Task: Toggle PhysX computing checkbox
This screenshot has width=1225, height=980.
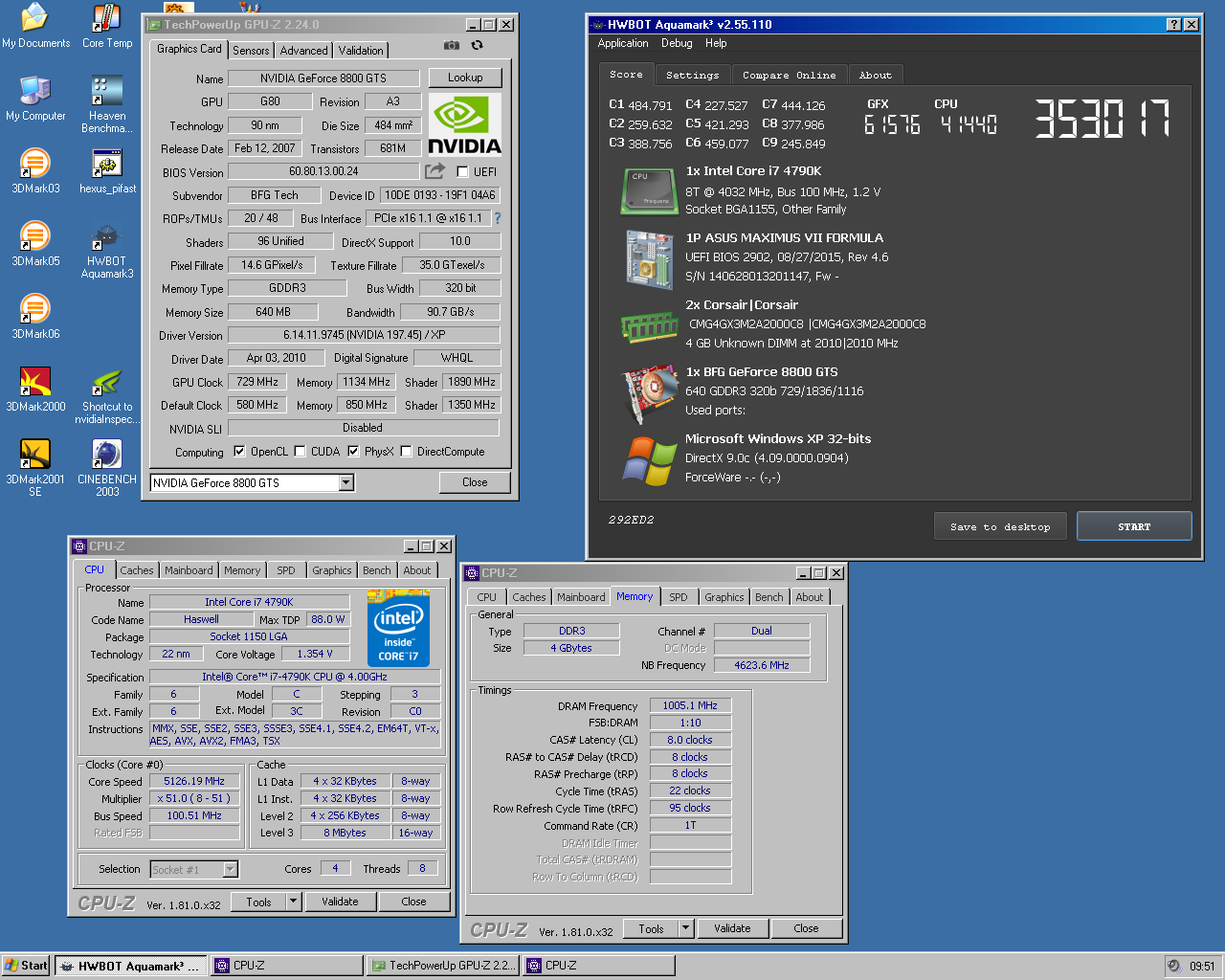Action: point(353,452)
